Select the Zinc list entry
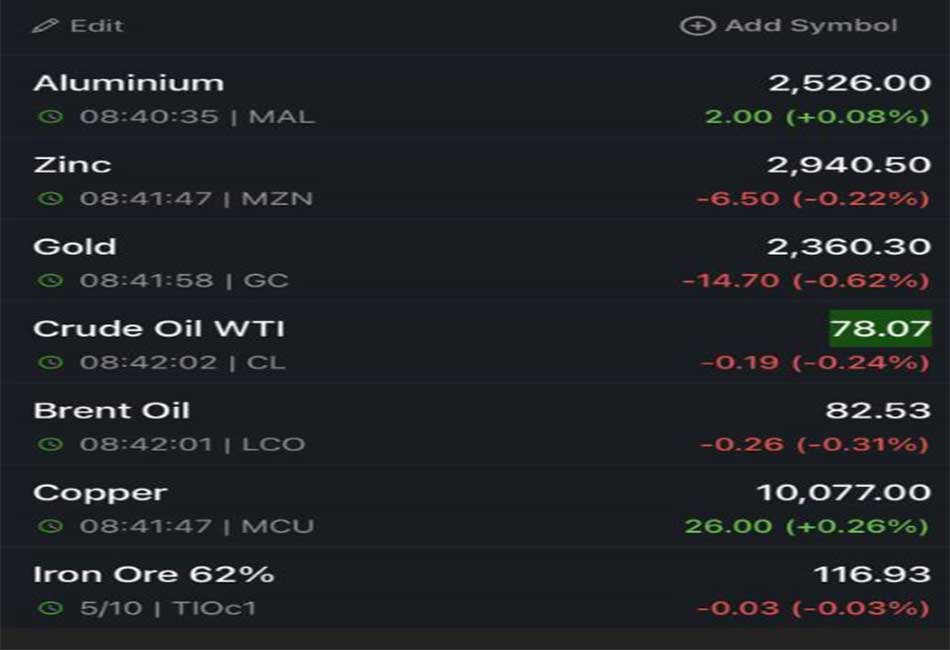Screen dimensions: 950x650 pyautogui.click(x=475, y=180)
